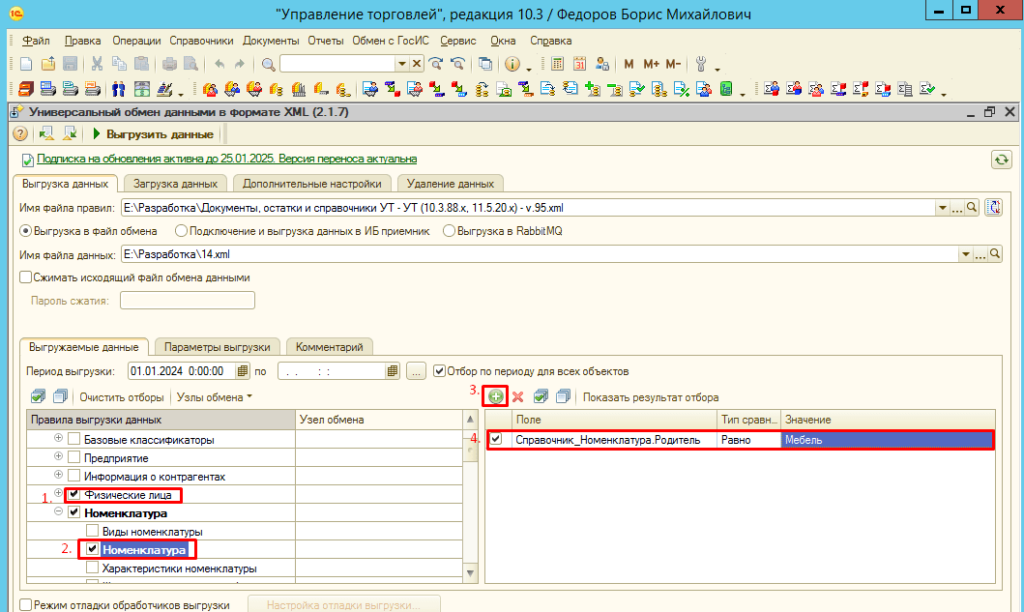Click the two people icon in second toolbar

coord(118,89)
